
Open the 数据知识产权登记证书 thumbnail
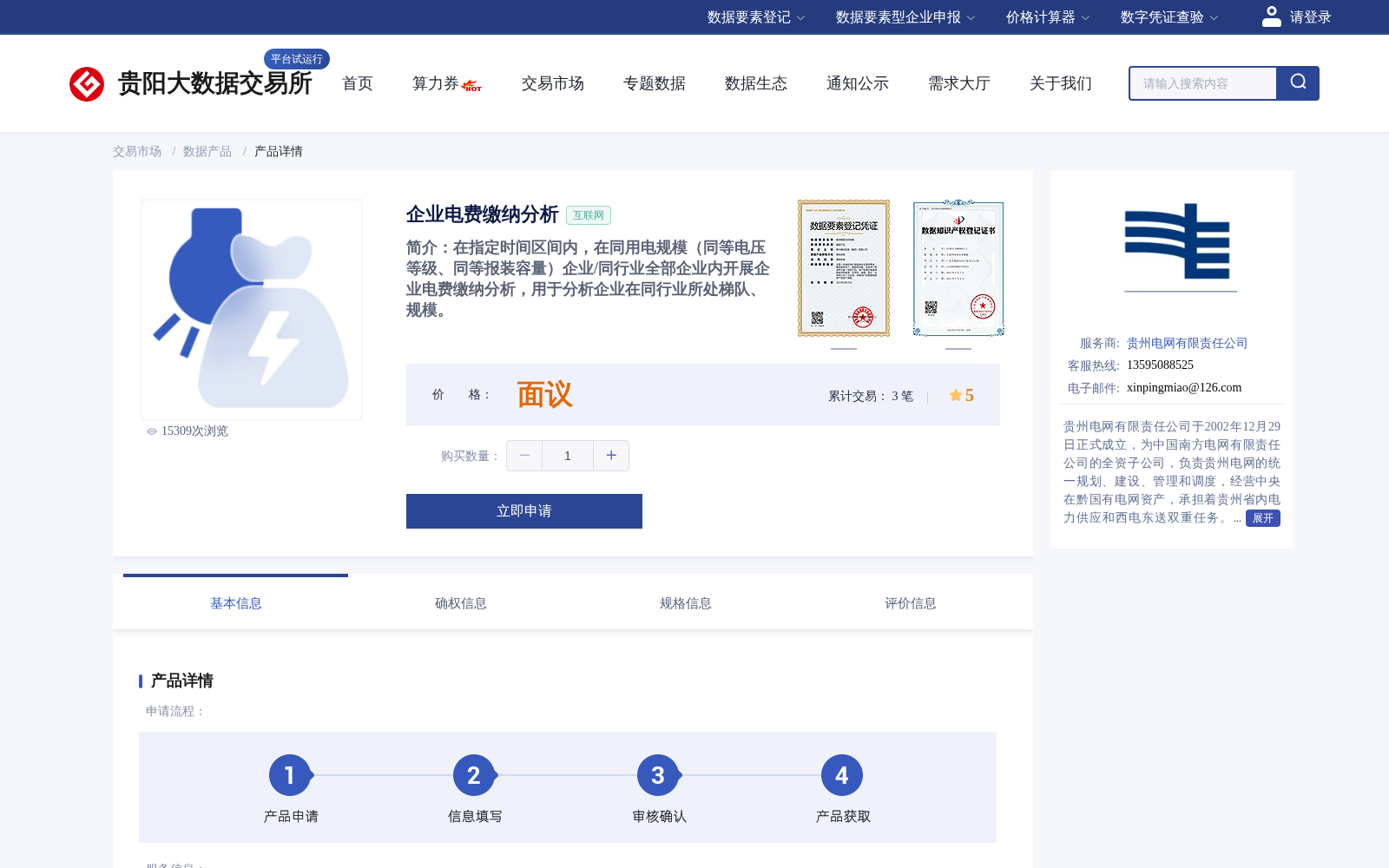point(958,268)
